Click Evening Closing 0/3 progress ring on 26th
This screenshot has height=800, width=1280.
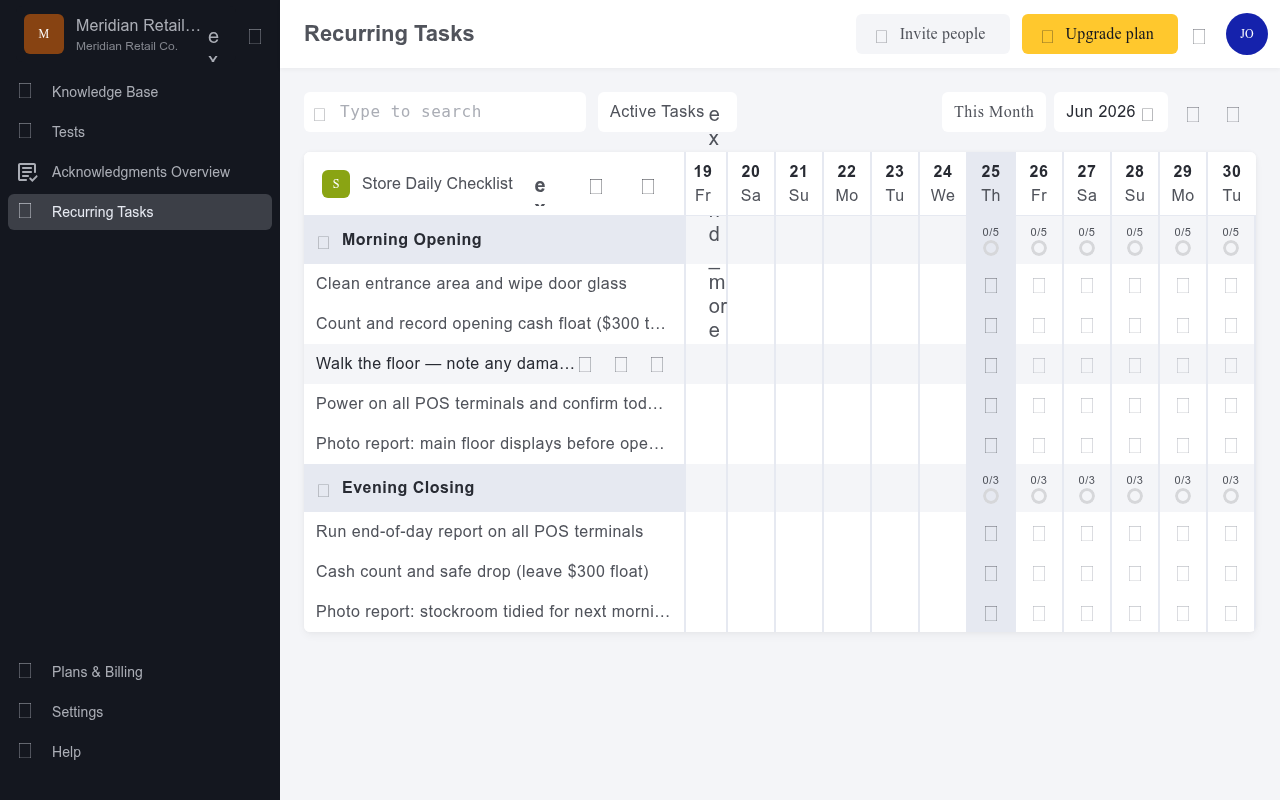[x=1039, y=496]
